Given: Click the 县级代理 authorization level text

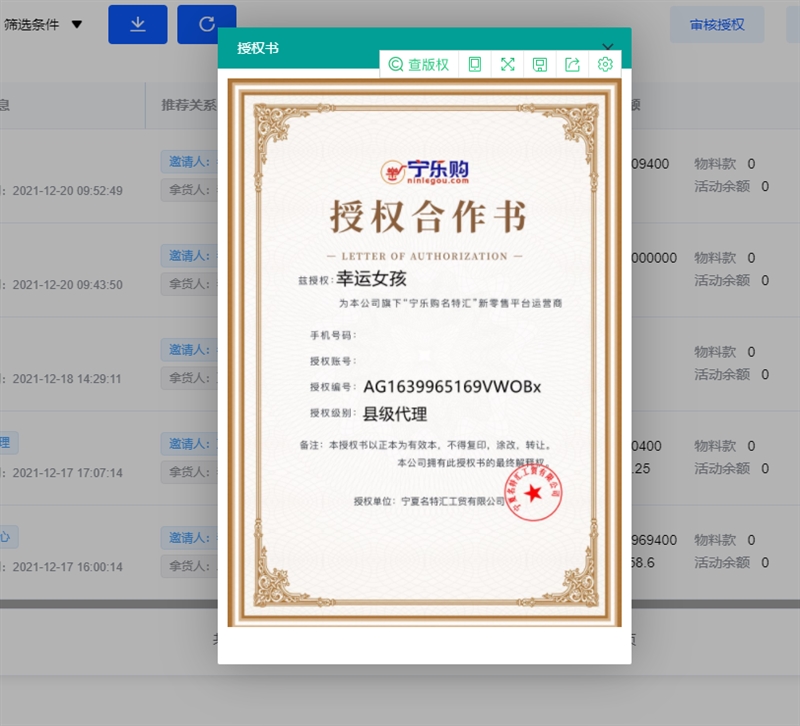Looking at the screenshot, I should [x=395, y=414].
